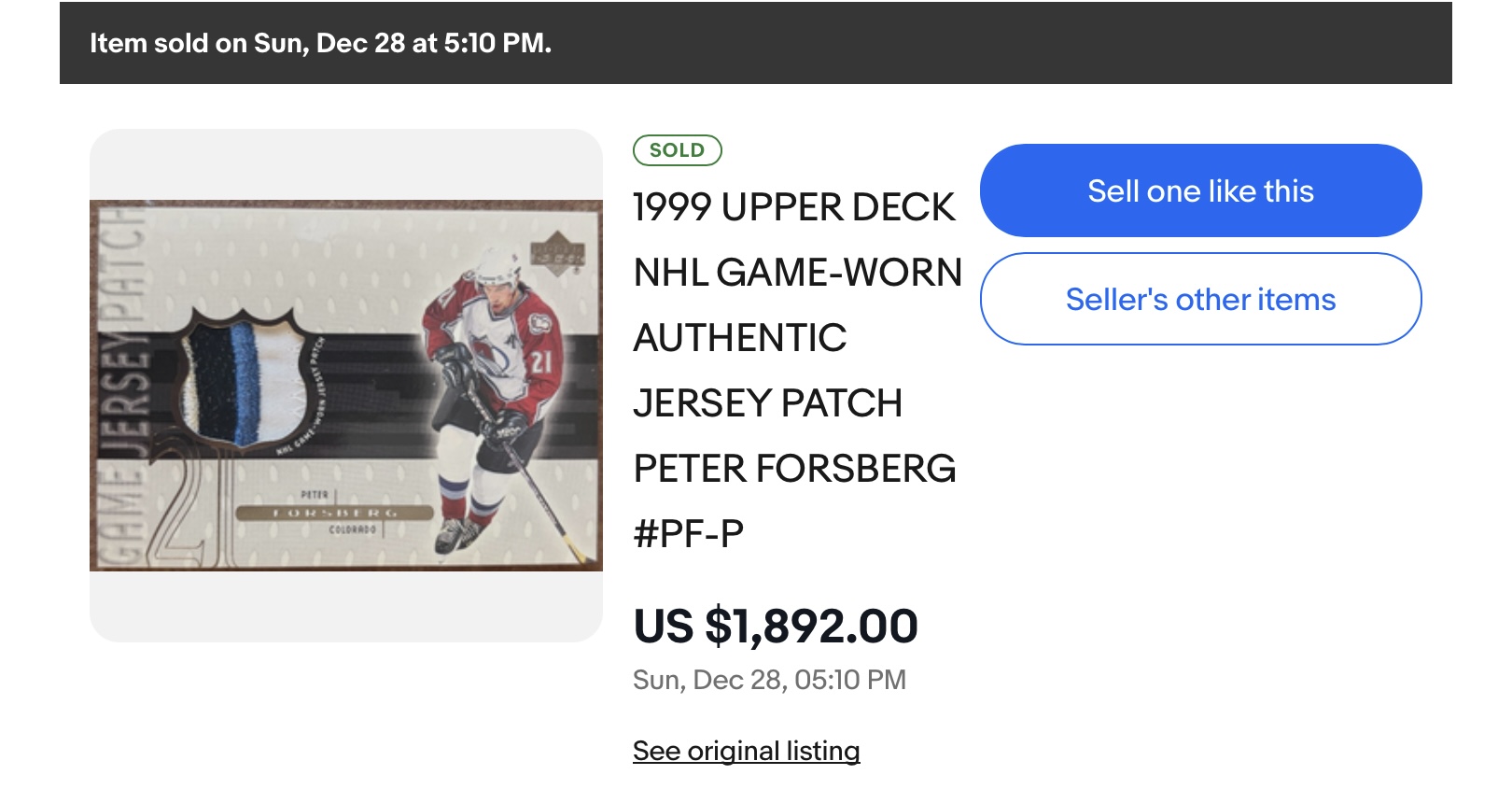The height and width of the screenshot is (789, 1512).
Task: Click the Forsberg nameplate on the card
Action: pos(334,513)
